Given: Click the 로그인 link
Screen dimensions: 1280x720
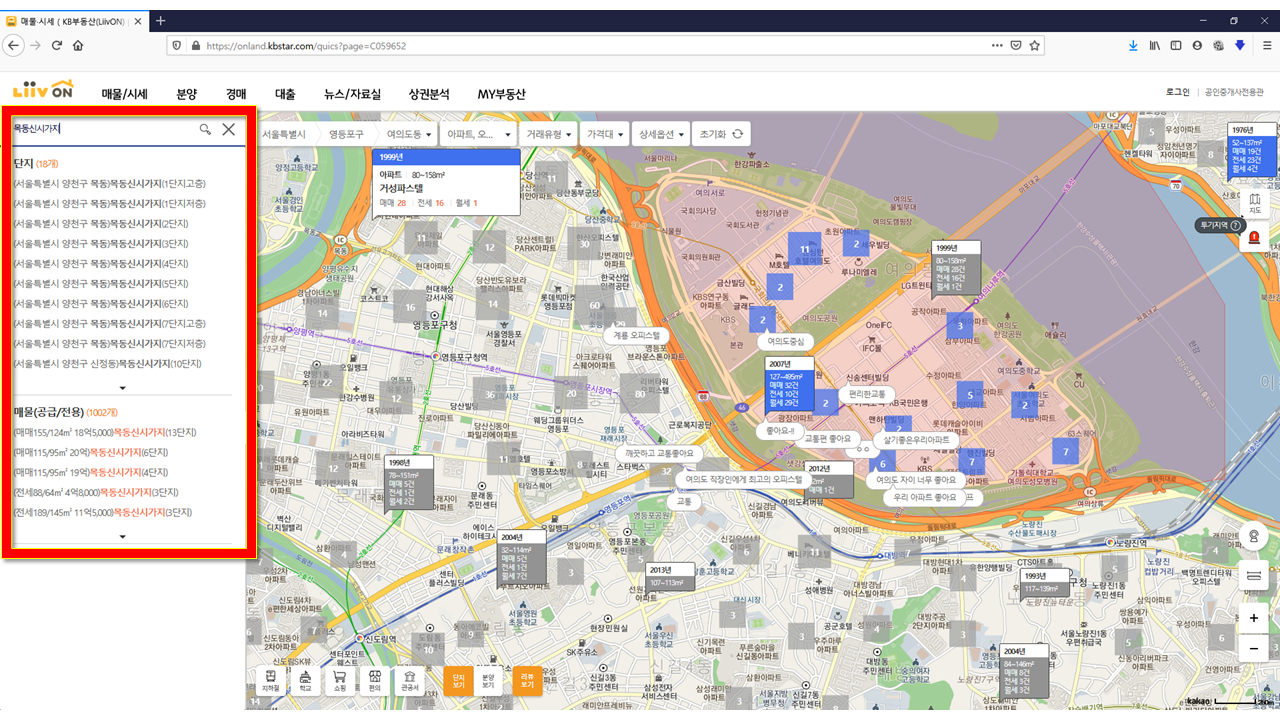Looking at the screenshot, I should (1178, 92).
